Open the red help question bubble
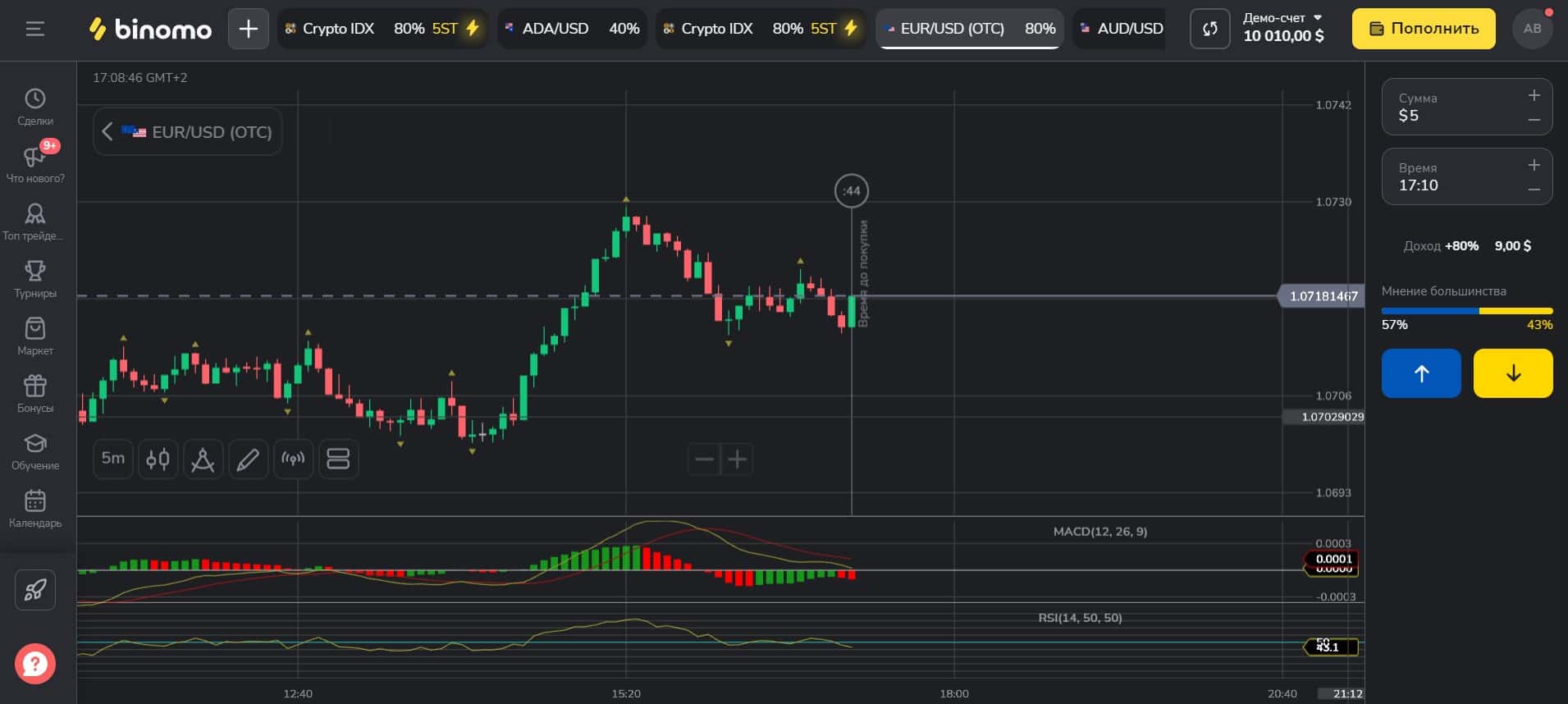The width and height of the screenshot is (1568, 704). 35,664
